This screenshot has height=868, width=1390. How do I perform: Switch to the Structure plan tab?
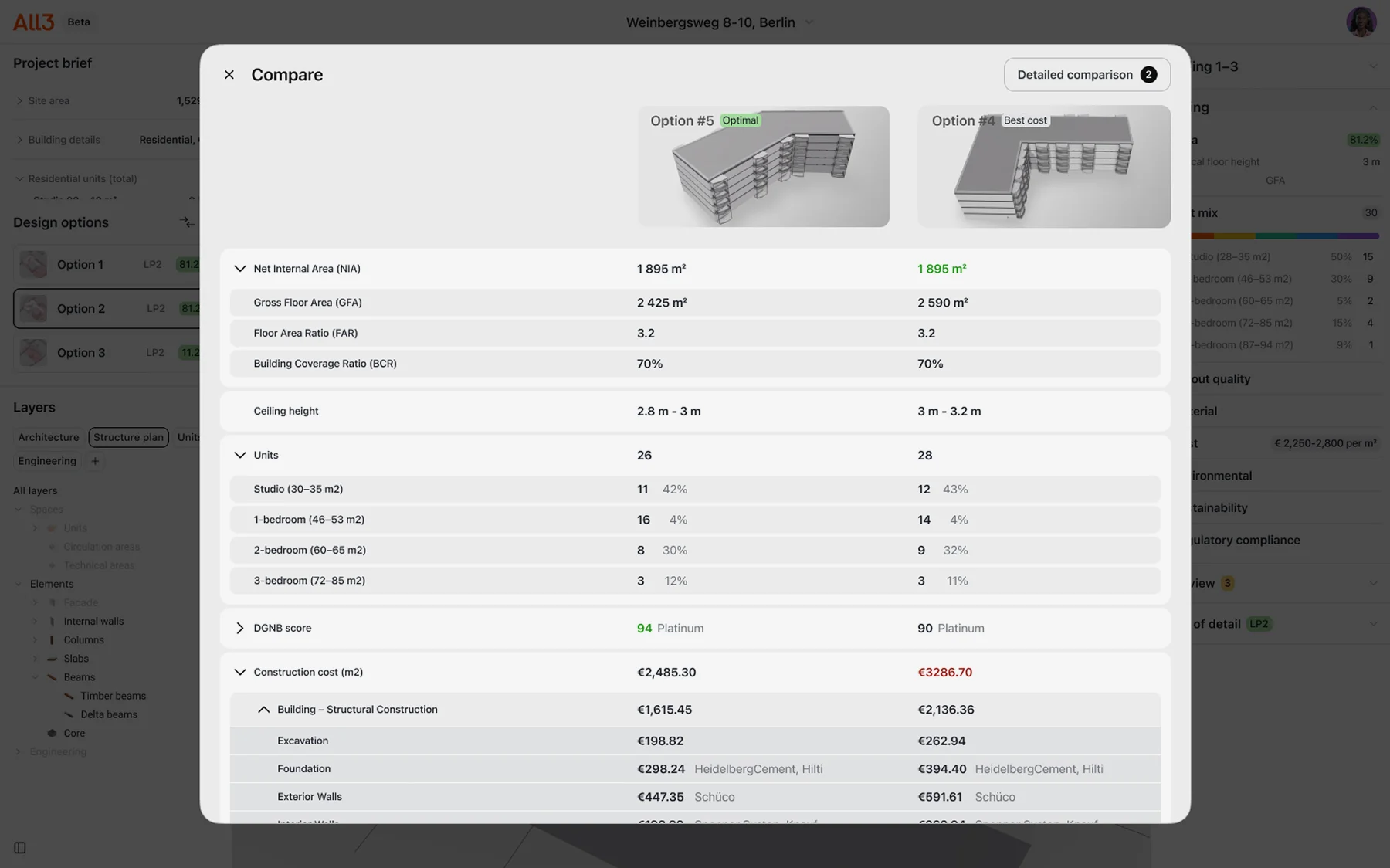click(128, 437)
